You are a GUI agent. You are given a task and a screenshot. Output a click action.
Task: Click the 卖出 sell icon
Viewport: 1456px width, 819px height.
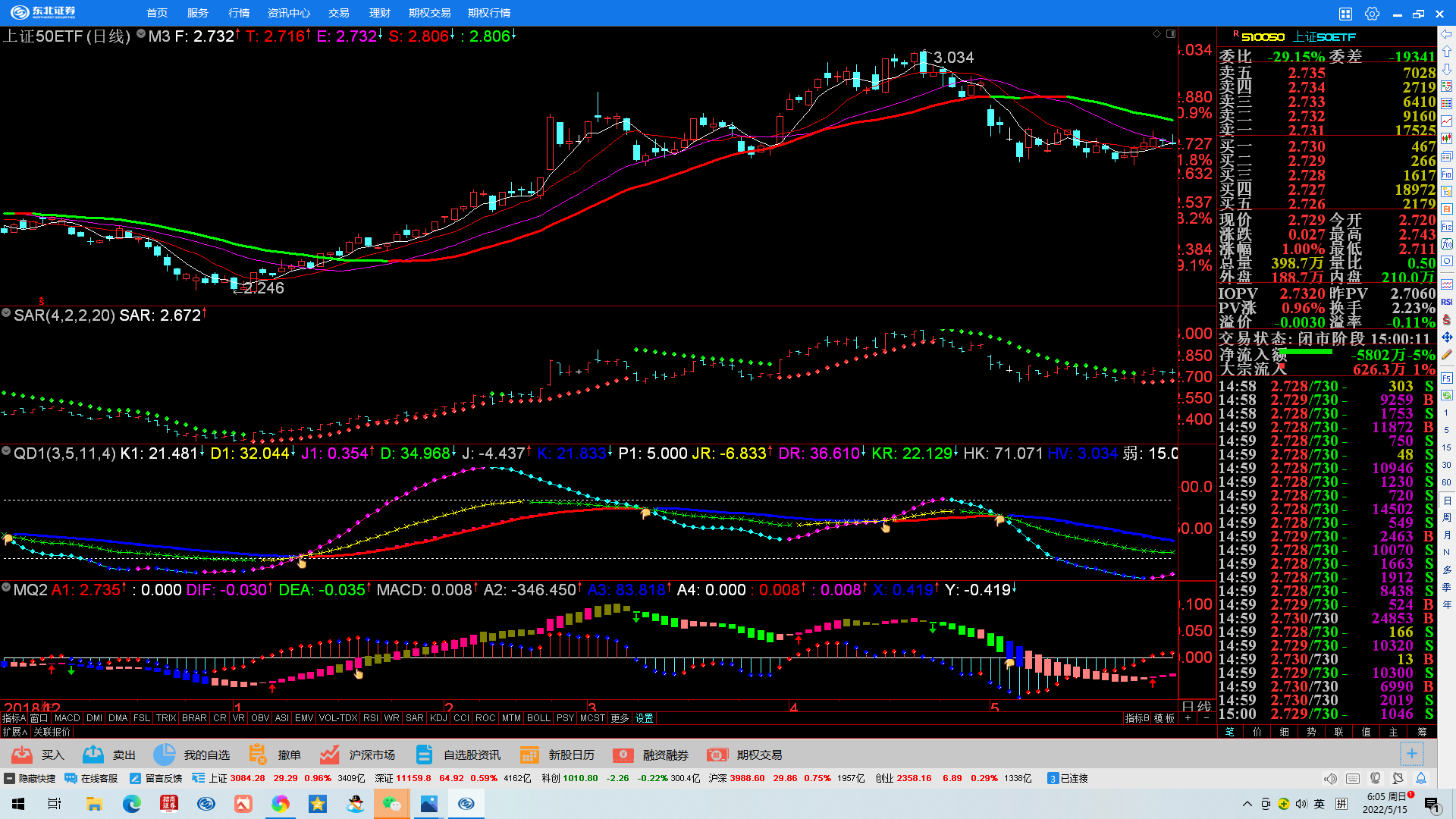pos(93,755)
